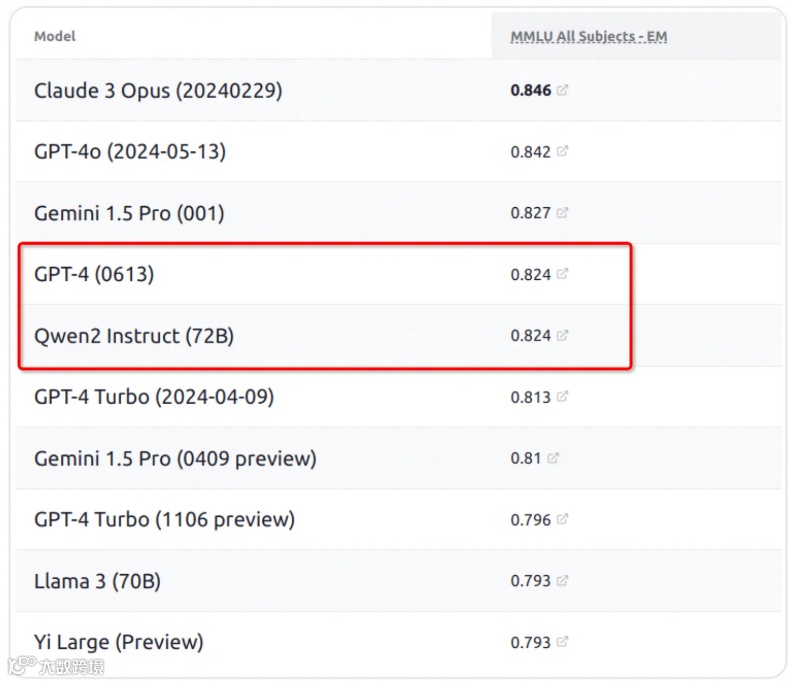Viewport: 795px width, 682px height.
Task: Open external link icon beside Yi Large (Preview) score
Action: [562, 642]
